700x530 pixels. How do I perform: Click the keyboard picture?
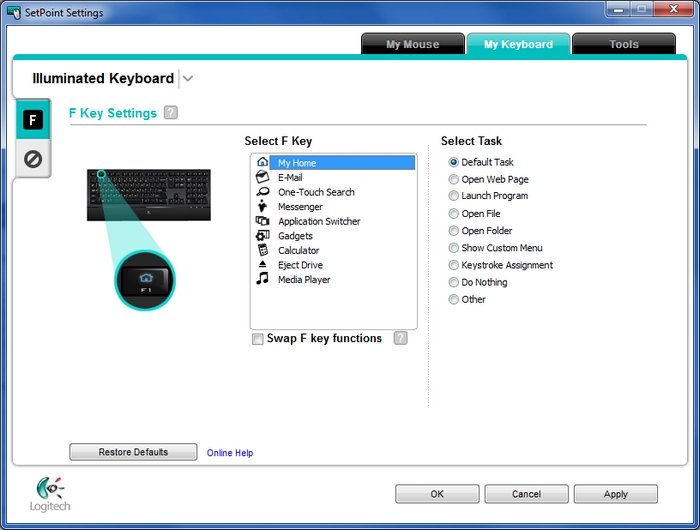point(149,195)
